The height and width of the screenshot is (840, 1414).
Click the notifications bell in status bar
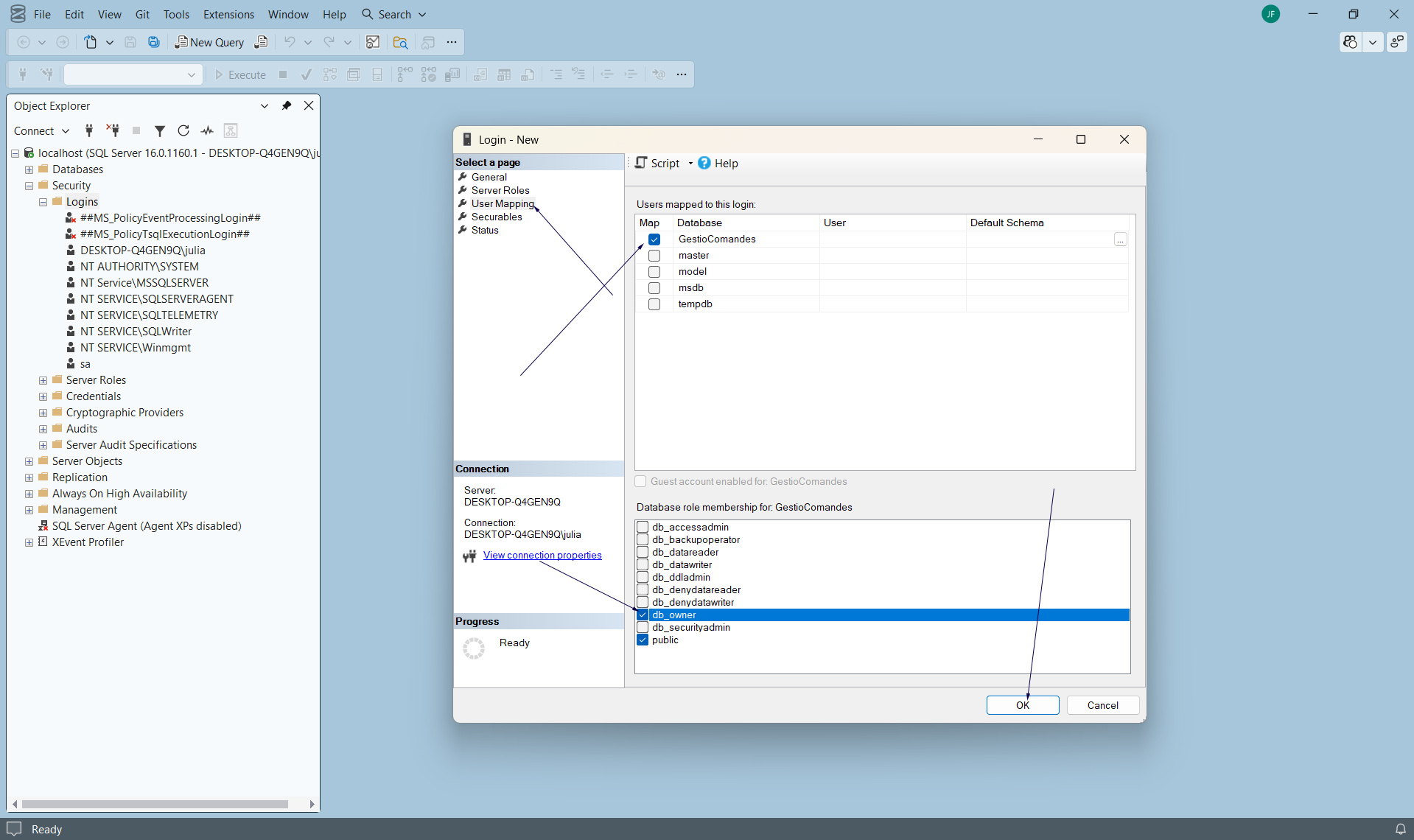point(1400,829)
